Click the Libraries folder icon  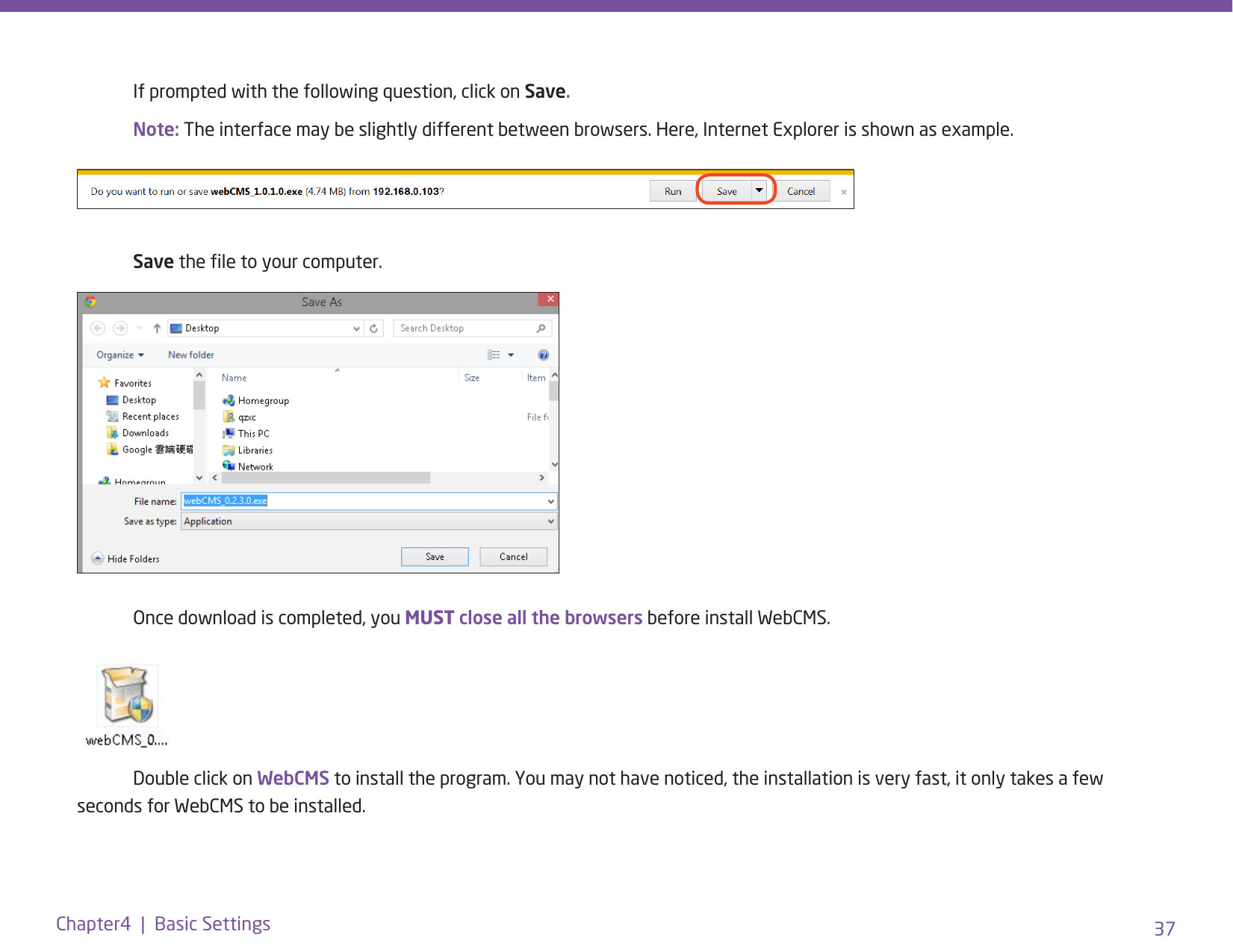[229, 449]
